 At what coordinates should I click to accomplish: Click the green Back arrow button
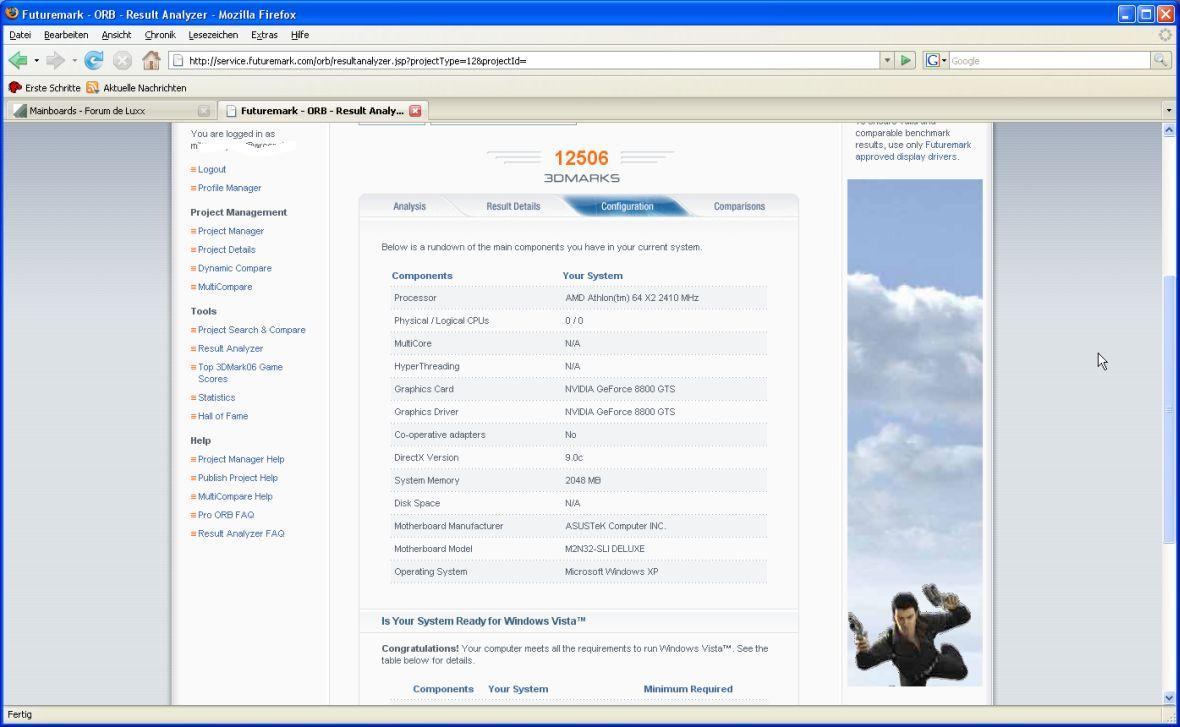[x=18, y=60]
